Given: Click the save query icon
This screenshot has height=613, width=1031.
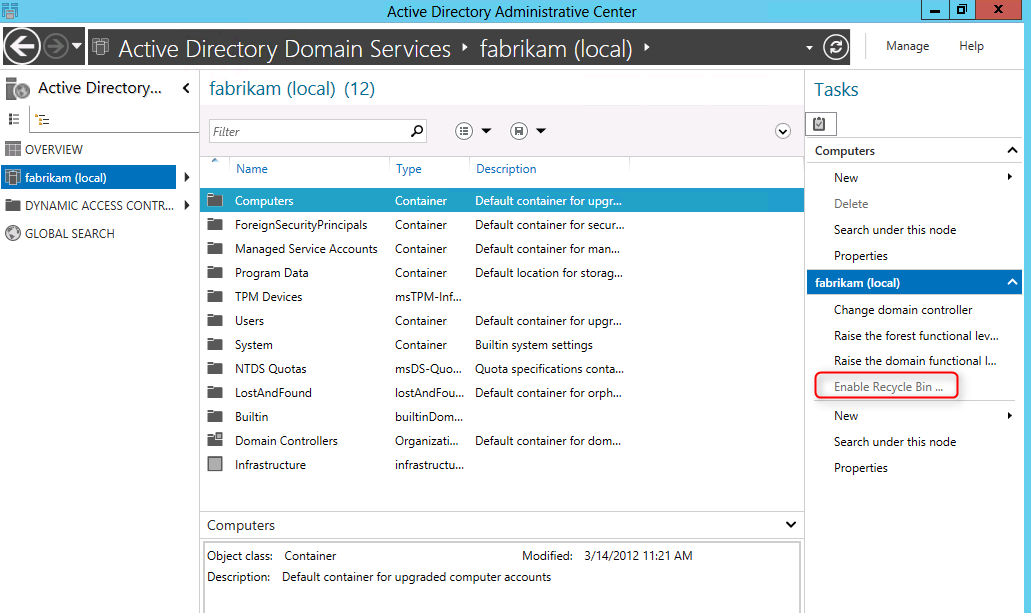Looking at the screenshot, I should (517, 131).
